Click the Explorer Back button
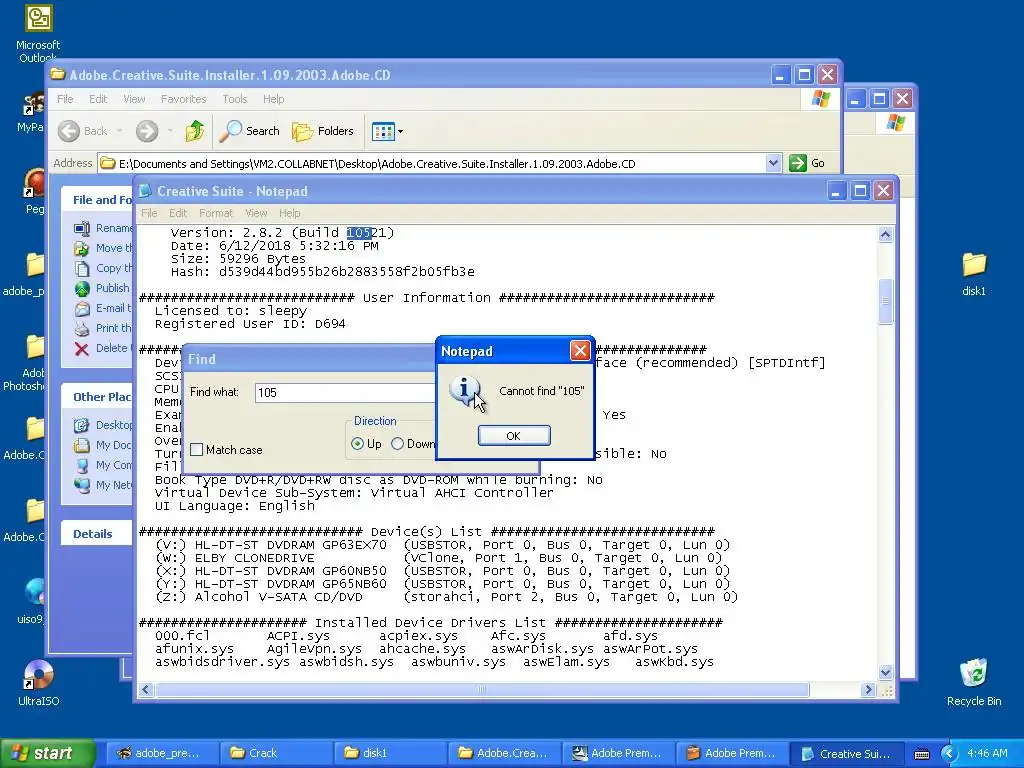Viewport: 1024px width, 768px height. point(82,131)
